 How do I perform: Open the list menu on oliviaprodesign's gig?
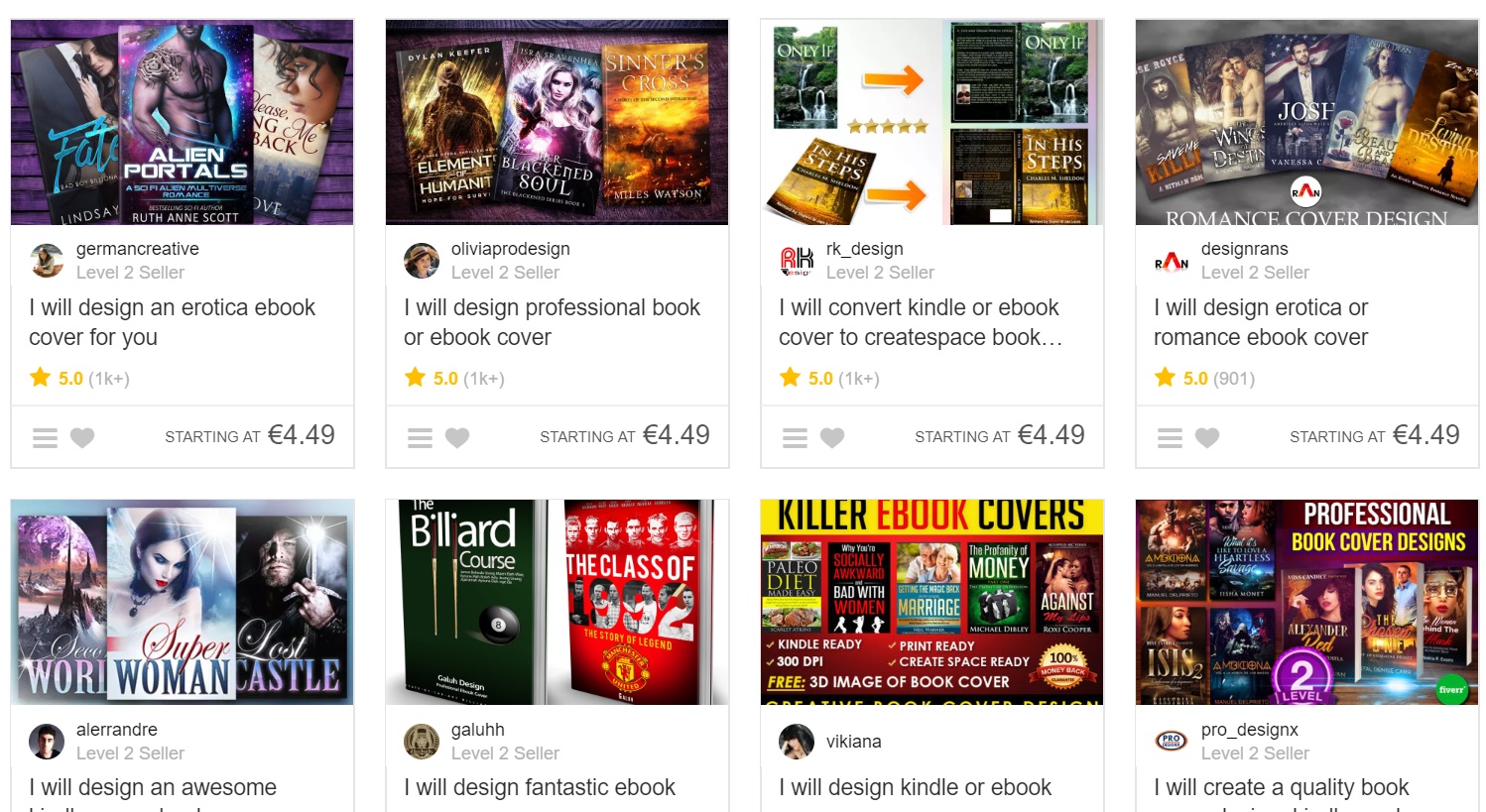pos(420,437)
